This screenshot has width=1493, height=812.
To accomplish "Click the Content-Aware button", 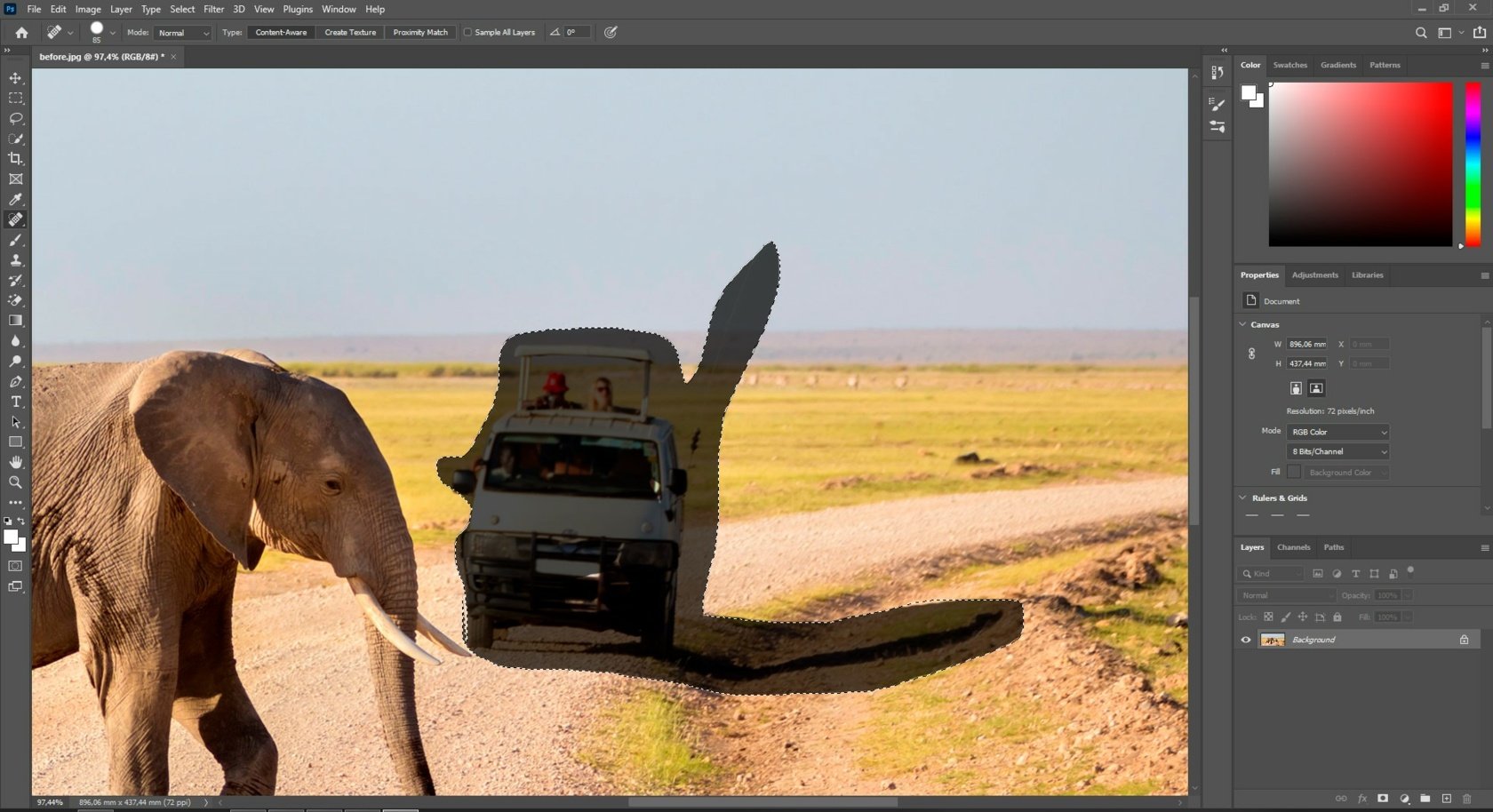I will click(281, 32).
